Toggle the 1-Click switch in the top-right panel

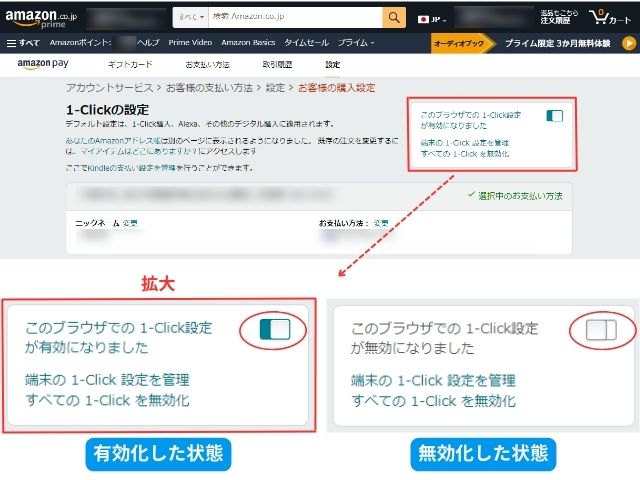click(x=554, y=116)
